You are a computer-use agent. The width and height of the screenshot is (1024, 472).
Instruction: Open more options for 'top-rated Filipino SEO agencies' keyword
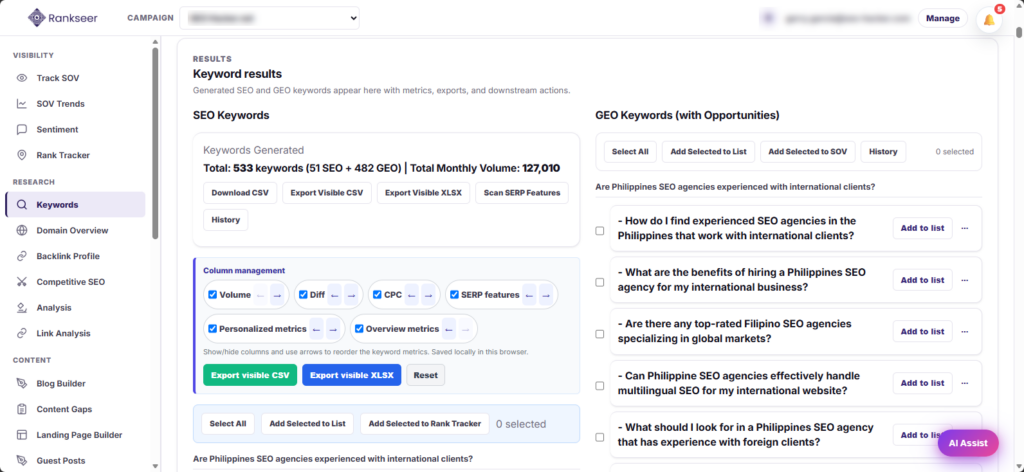coord(965,332)
